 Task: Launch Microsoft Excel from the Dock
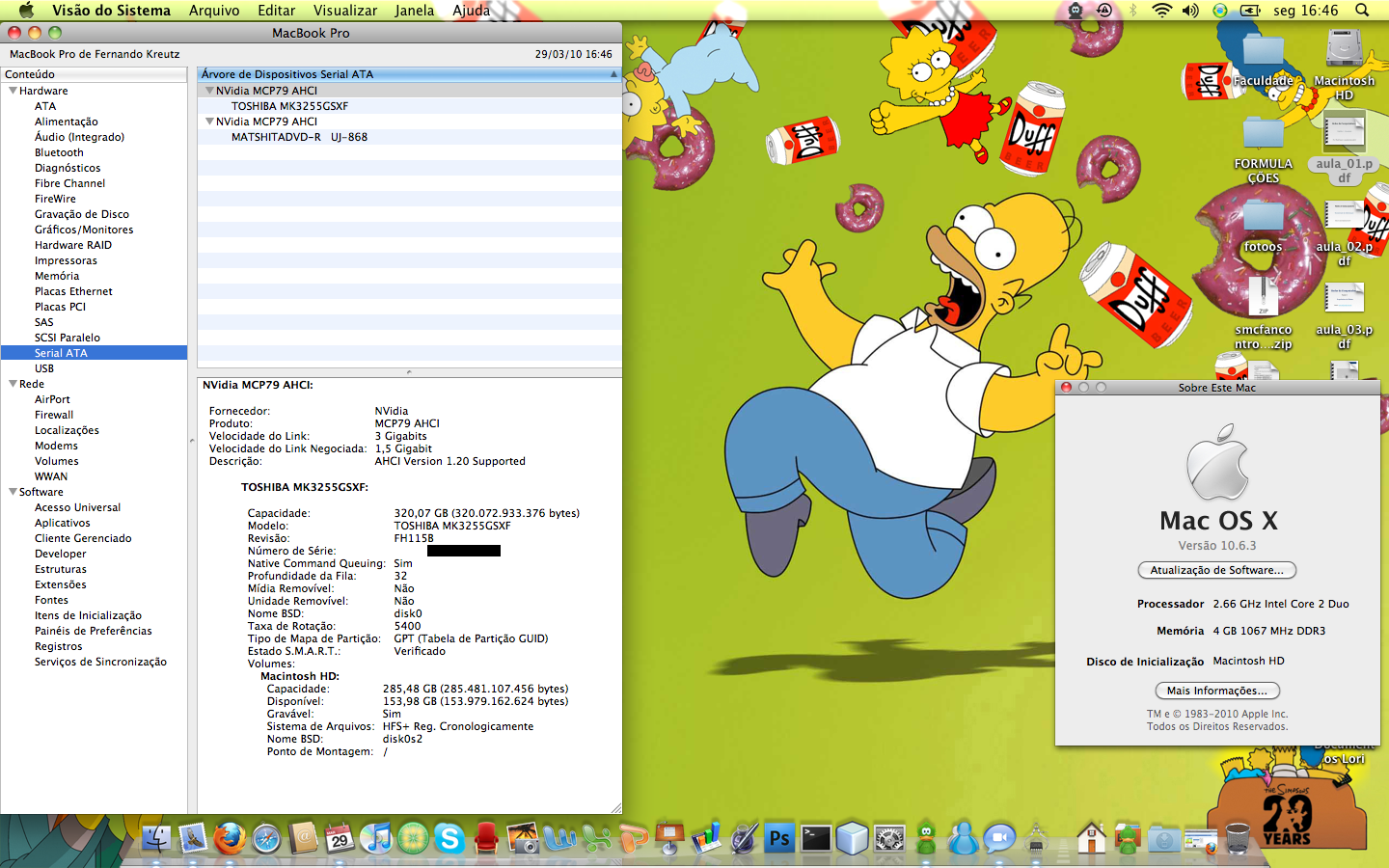pos(596,839)
